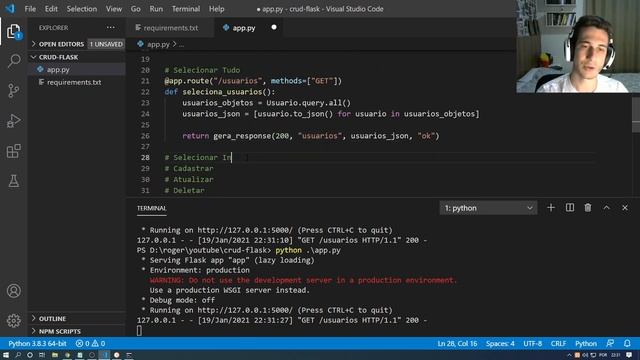The width and height of the screenshot is (640, 360).
Task: Open the Terminal menu
Action: coord(186,9)
